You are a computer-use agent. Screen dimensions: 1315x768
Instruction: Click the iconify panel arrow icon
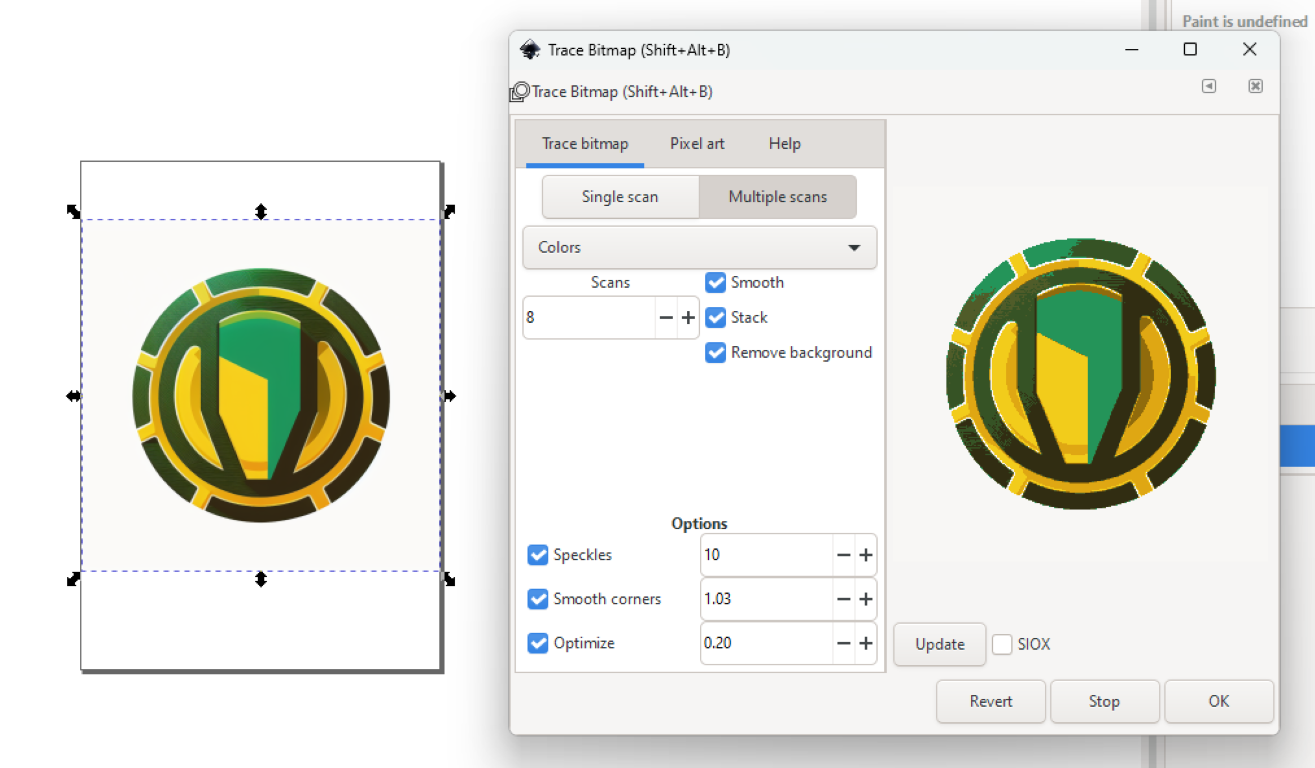pyautogui.click(x=1209, y=86)
